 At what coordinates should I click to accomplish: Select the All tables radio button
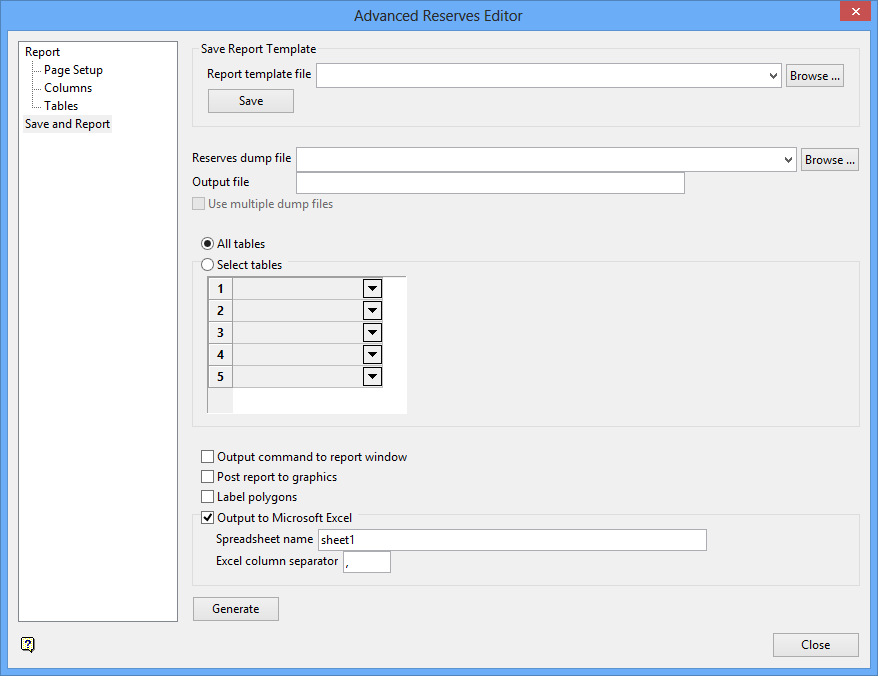point(208,243)
